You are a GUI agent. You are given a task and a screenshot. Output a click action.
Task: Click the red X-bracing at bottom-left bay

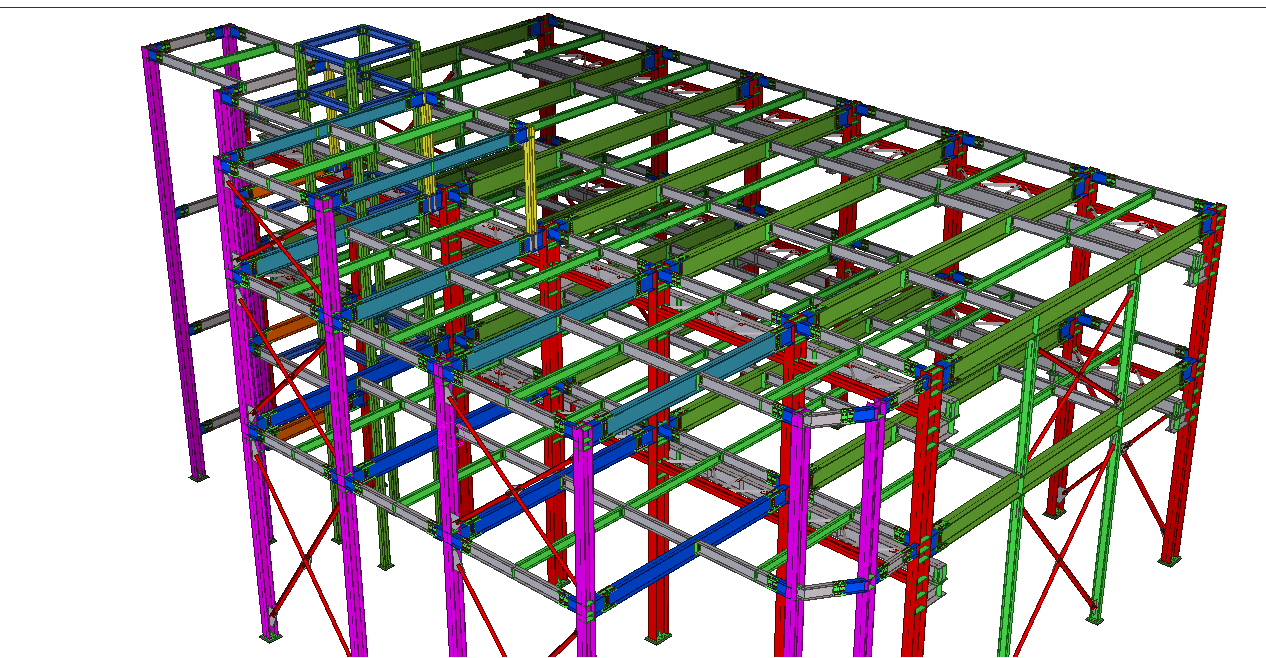tap(300, 560)
